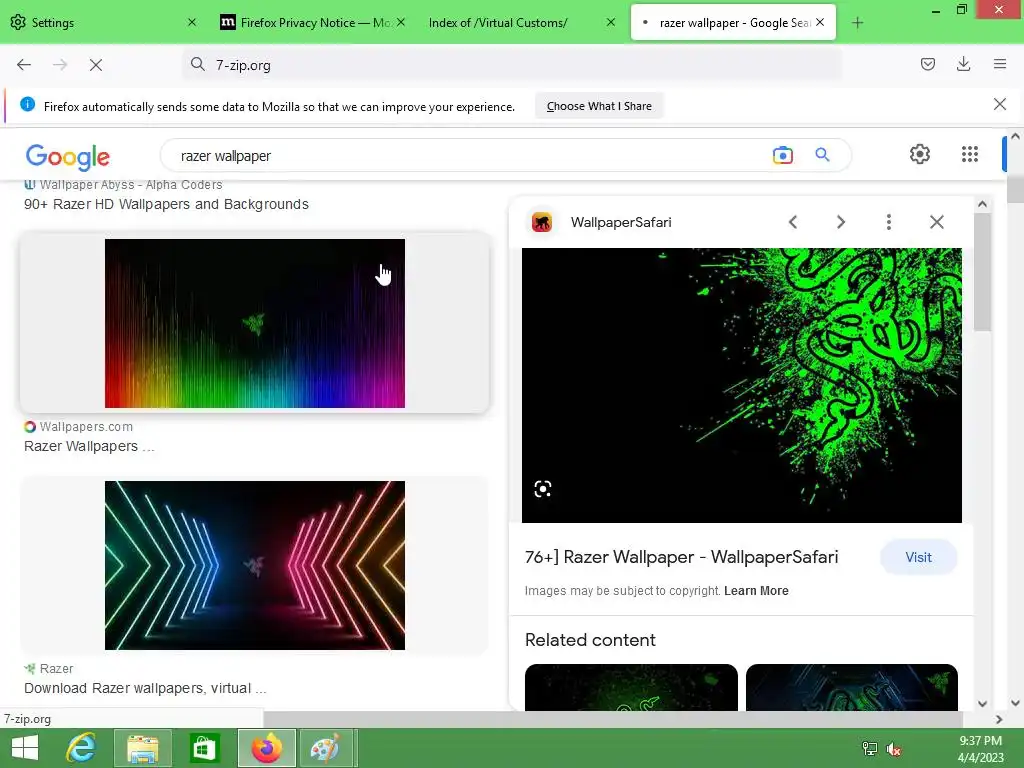
Task: Open the Google apps grid
Action: pos(970,154)
